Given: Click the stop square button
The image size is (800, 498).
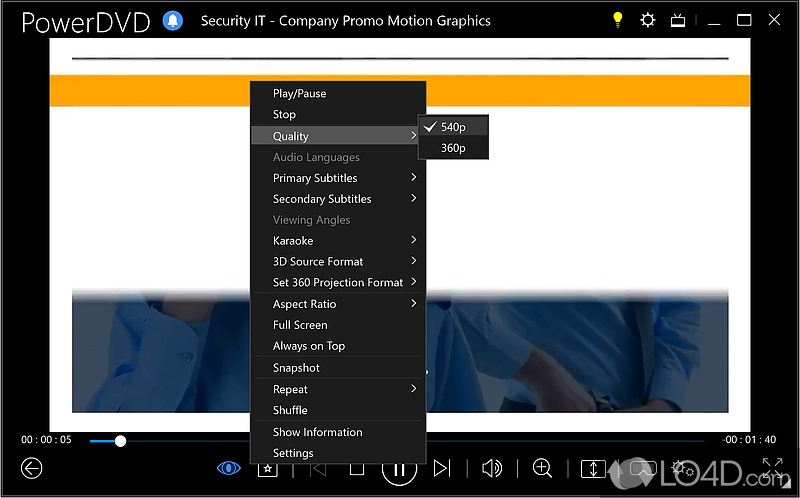Looking at the screenshot, I should pos(357,469).
